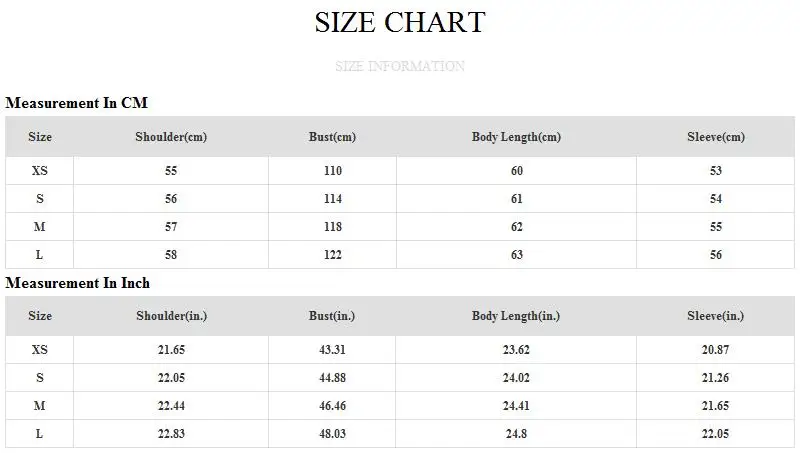
Task: Click the sleeve value 53 cell
Action: tap(716, 171)
